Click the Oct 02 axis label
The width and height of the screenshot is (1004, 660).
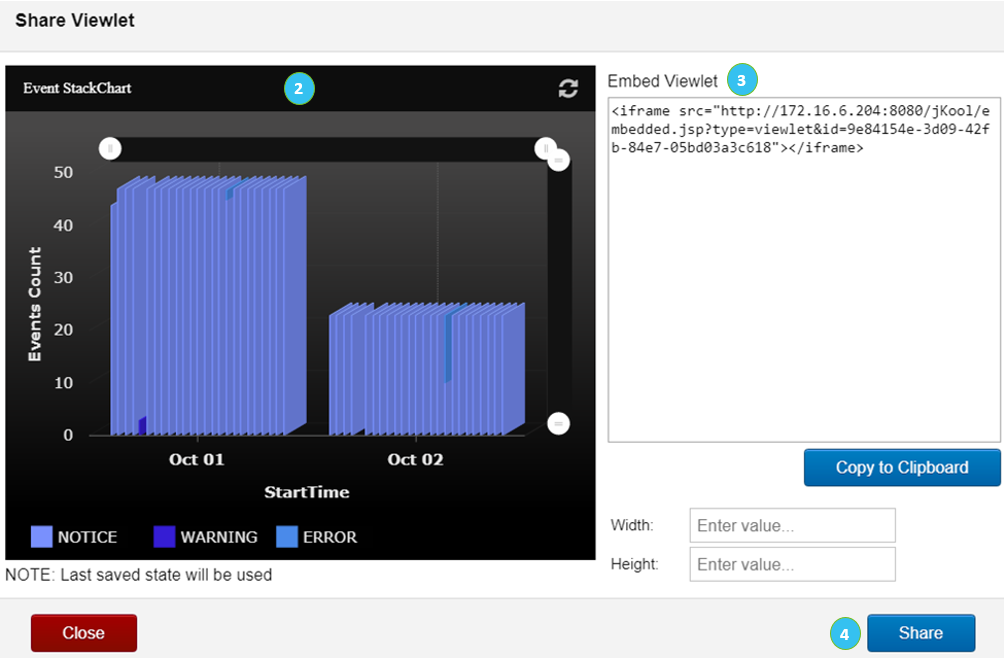416,460
